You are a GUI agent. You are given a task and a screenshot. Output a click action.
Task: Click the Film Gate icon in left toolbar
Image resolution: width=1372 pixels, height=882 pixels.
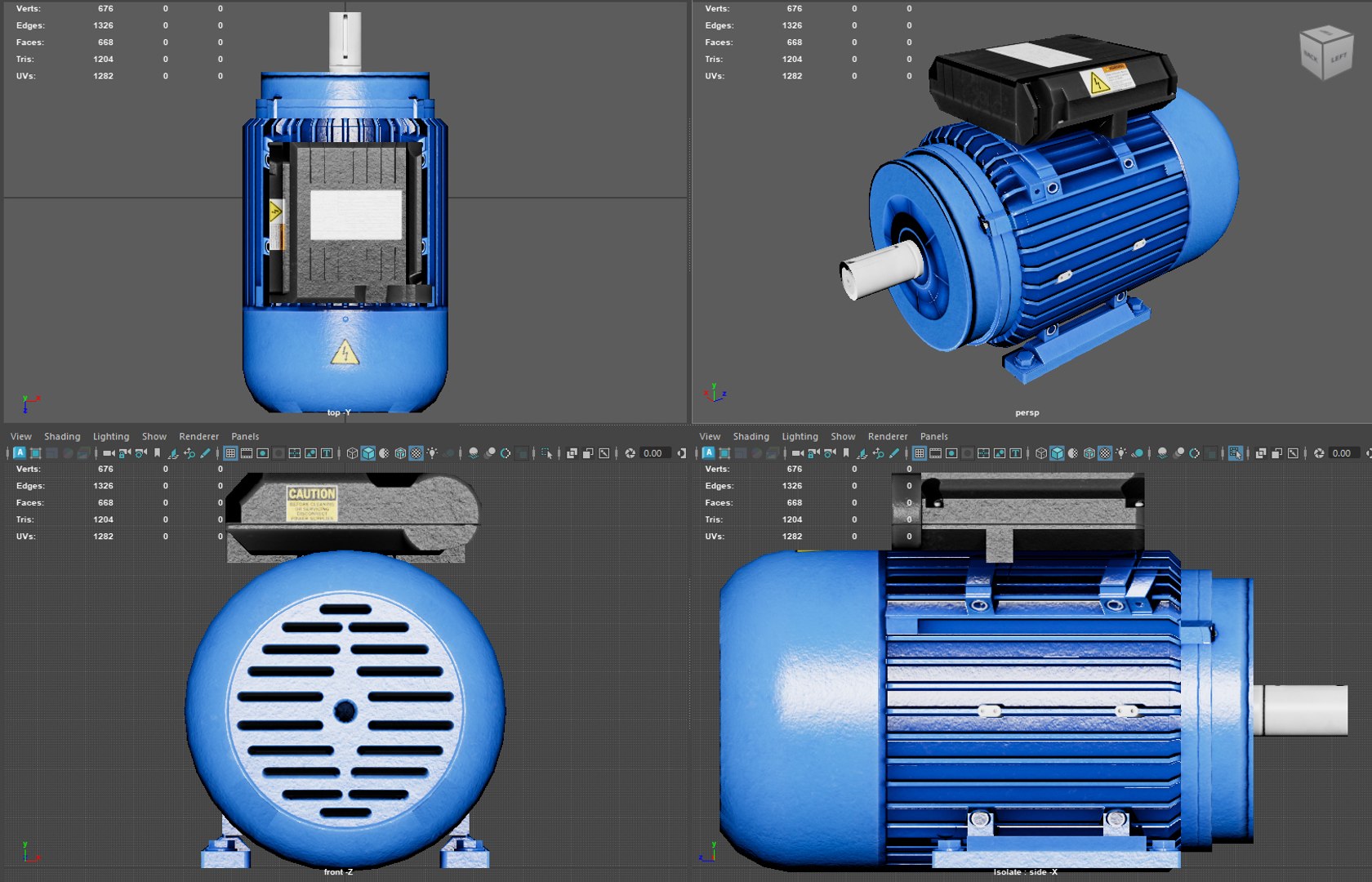click(246, 453)
